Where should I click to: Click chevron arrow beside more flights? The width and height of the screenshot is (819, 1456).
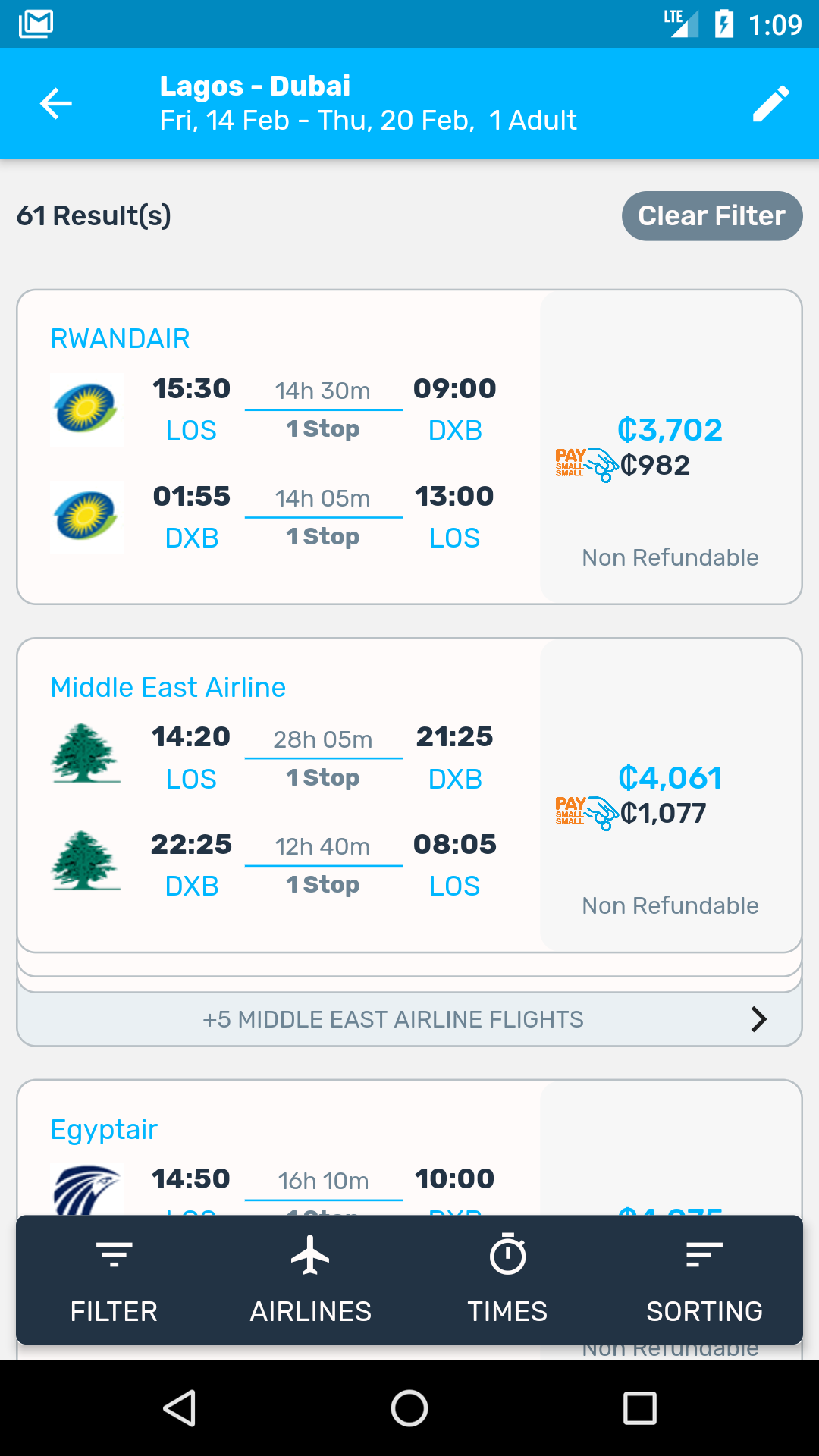[x=758, y=1019]
